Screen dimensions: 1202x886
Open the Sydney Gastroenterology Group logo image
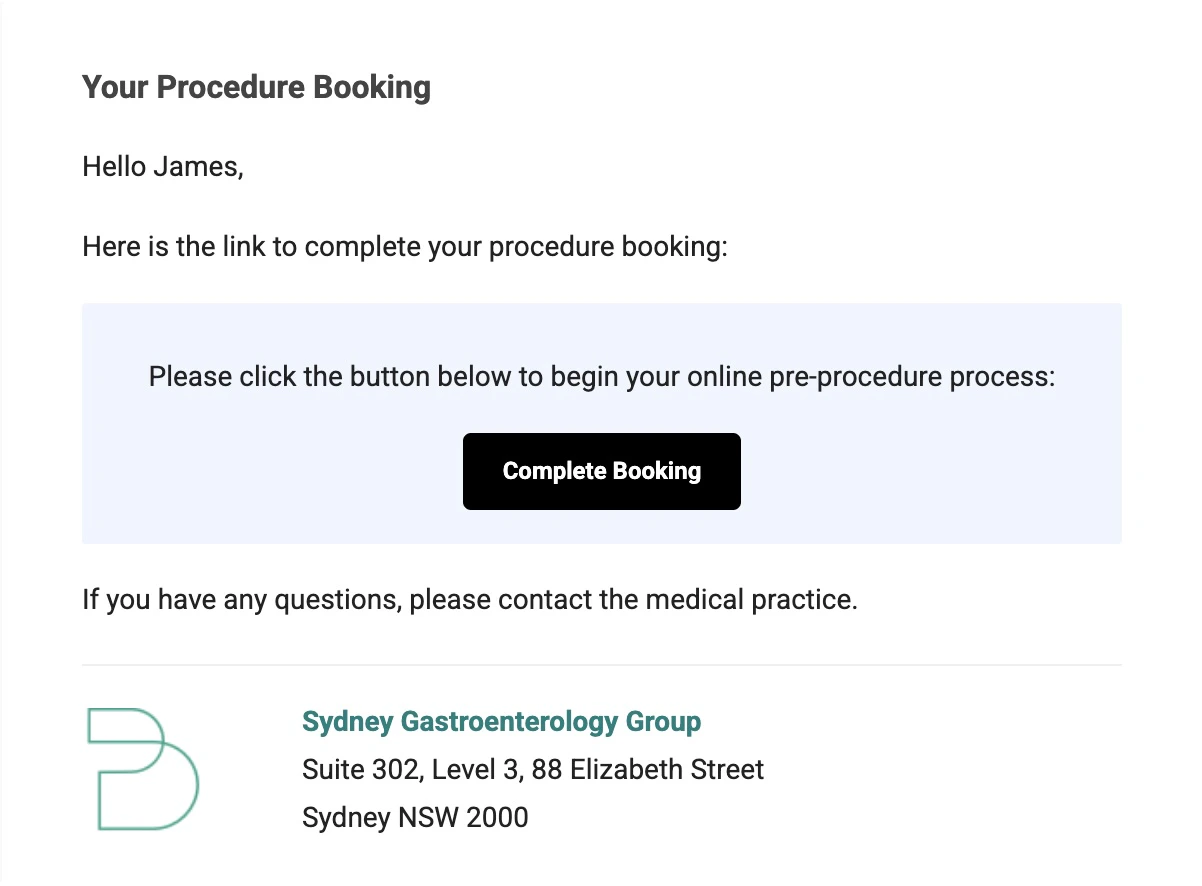[143, 768]
